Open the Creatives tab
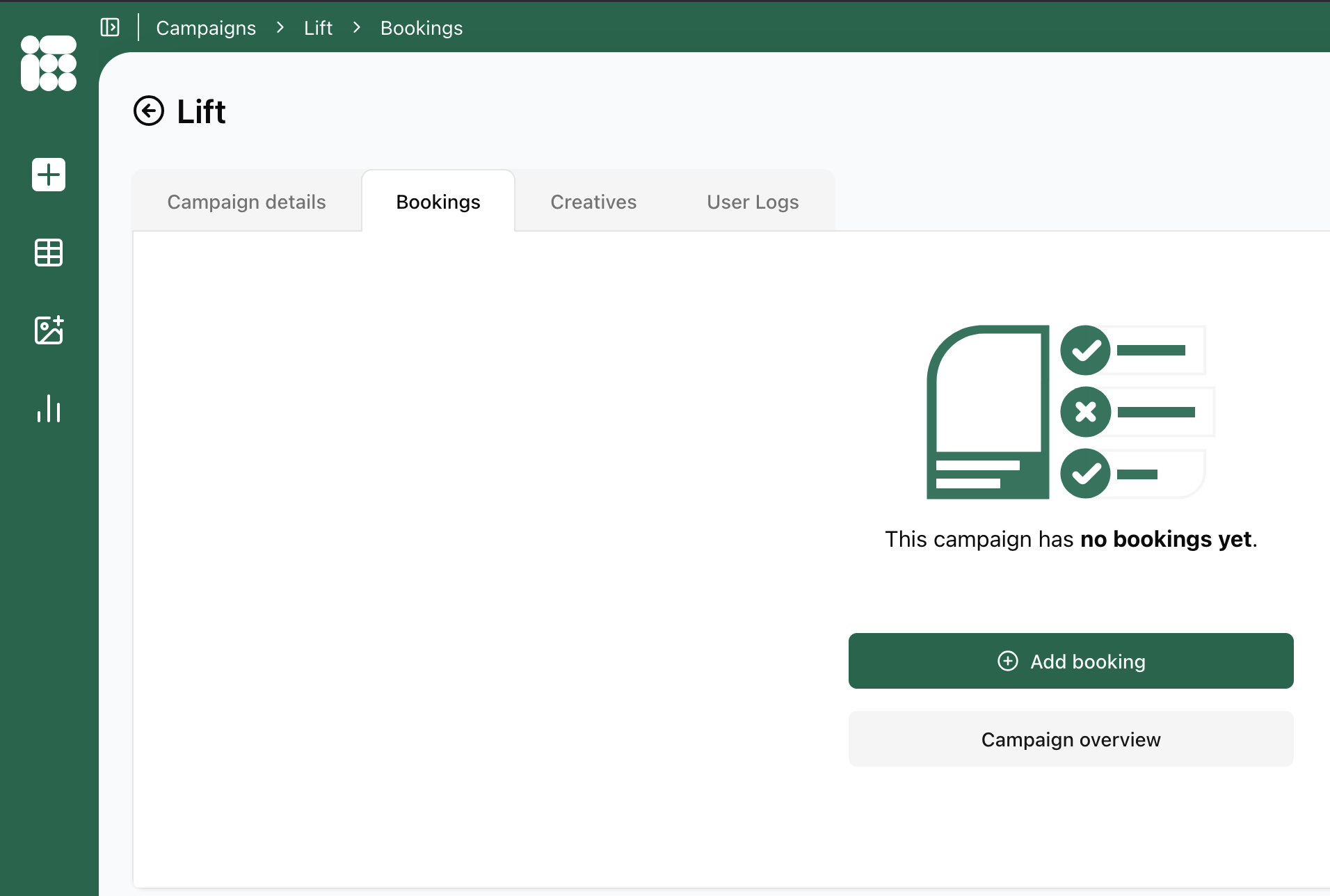This screenshot has width=1330, height=896. pos(593,202)
